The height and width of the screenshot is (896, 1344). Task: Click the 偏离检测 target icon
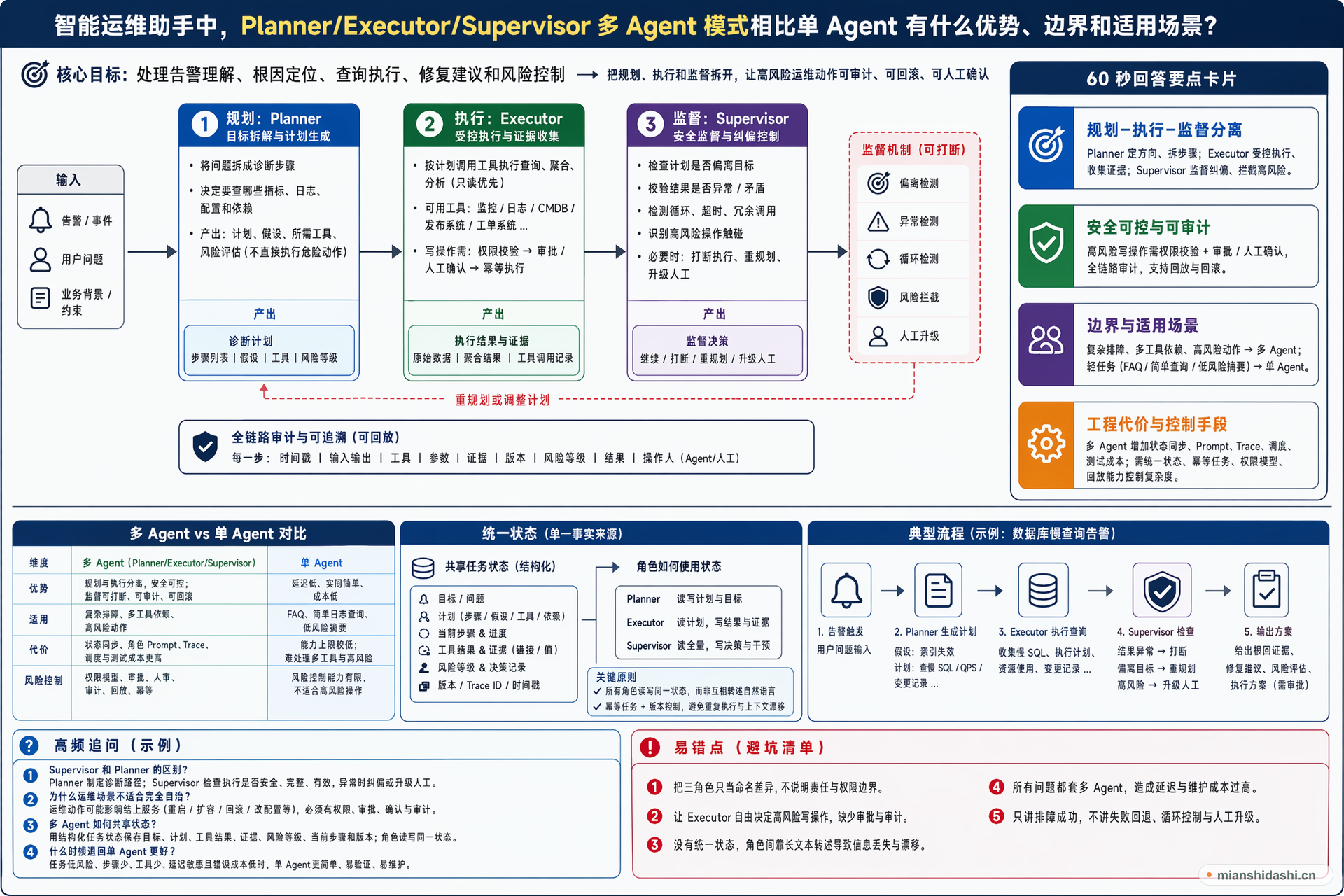878,183
